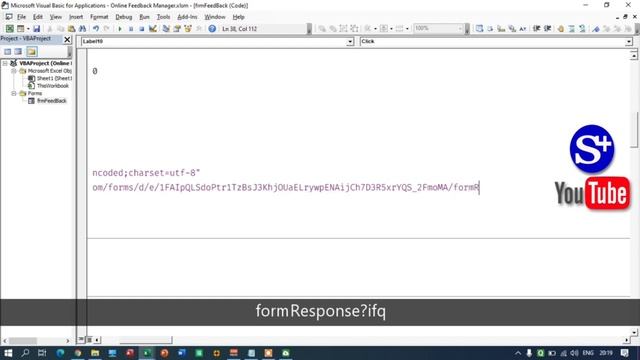Click the Reset stop icon
The image size is (640, 360).
pos(142,29)
